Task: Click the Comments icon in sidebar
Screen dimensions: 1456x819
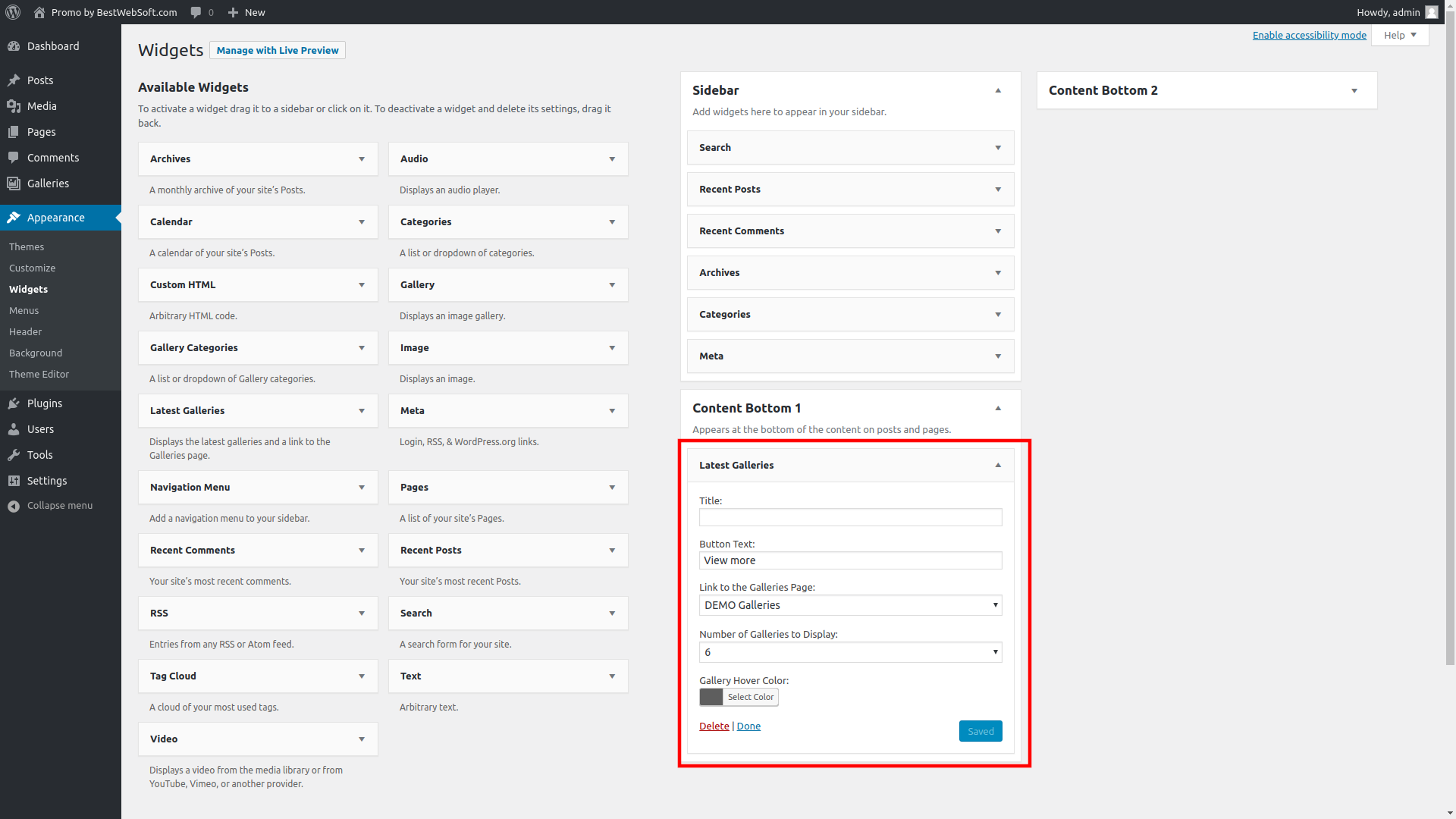Action: point(13,157)
